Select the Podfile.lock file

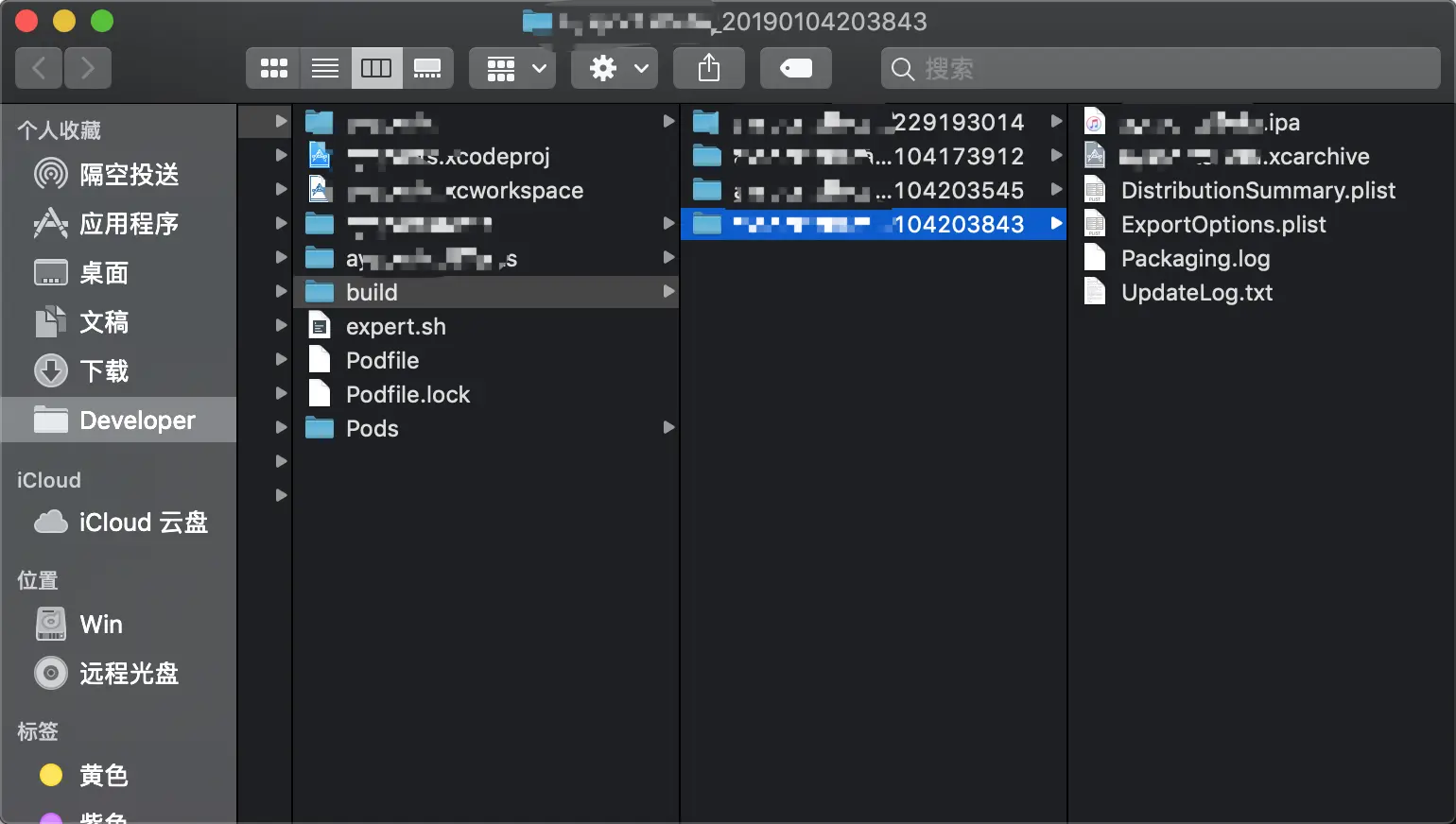coord(486,394)
